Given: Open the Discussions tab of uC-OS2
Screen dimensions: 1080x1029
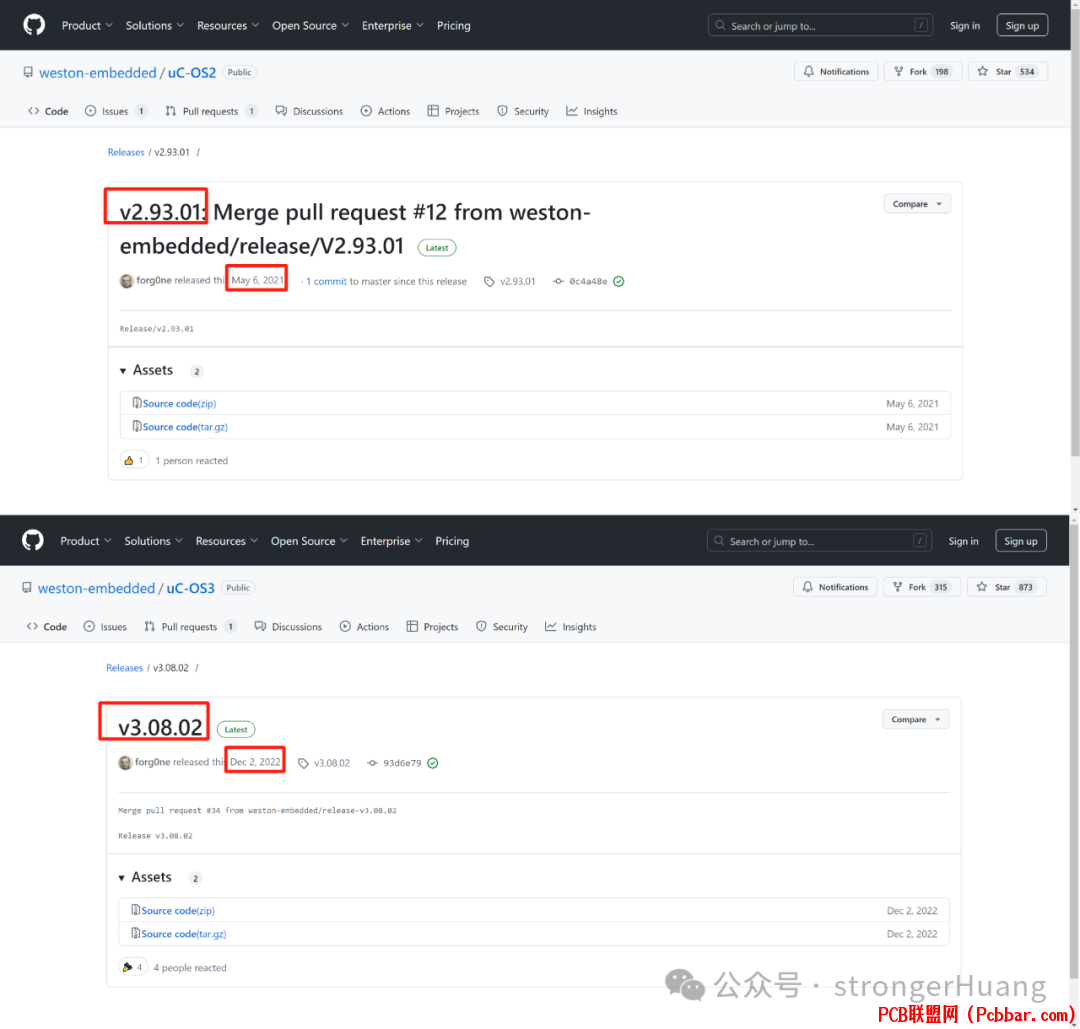Looking at the screenshot, I should [x=309, y=111].
